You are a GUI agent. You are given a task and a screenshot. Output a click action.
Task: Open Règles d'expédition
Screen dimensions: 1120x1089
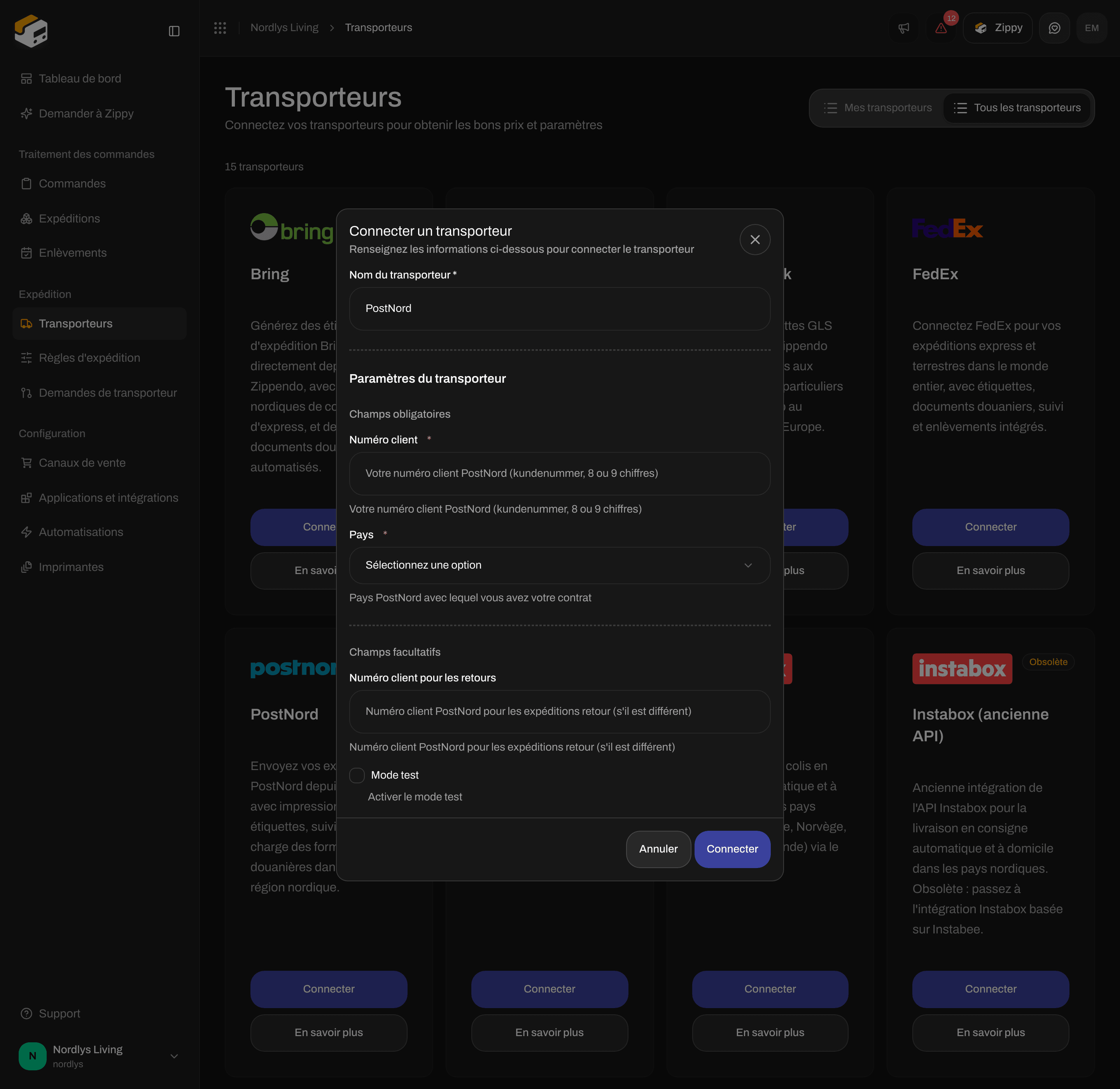point(100,358)
